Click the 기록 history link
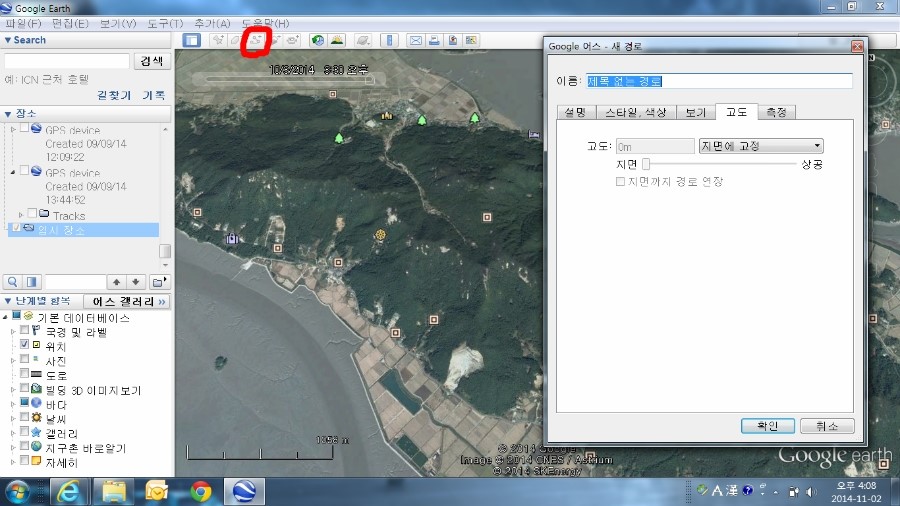The height and width of the screenshot is (506, 900). pyautogui.click(x=154, y=95)
